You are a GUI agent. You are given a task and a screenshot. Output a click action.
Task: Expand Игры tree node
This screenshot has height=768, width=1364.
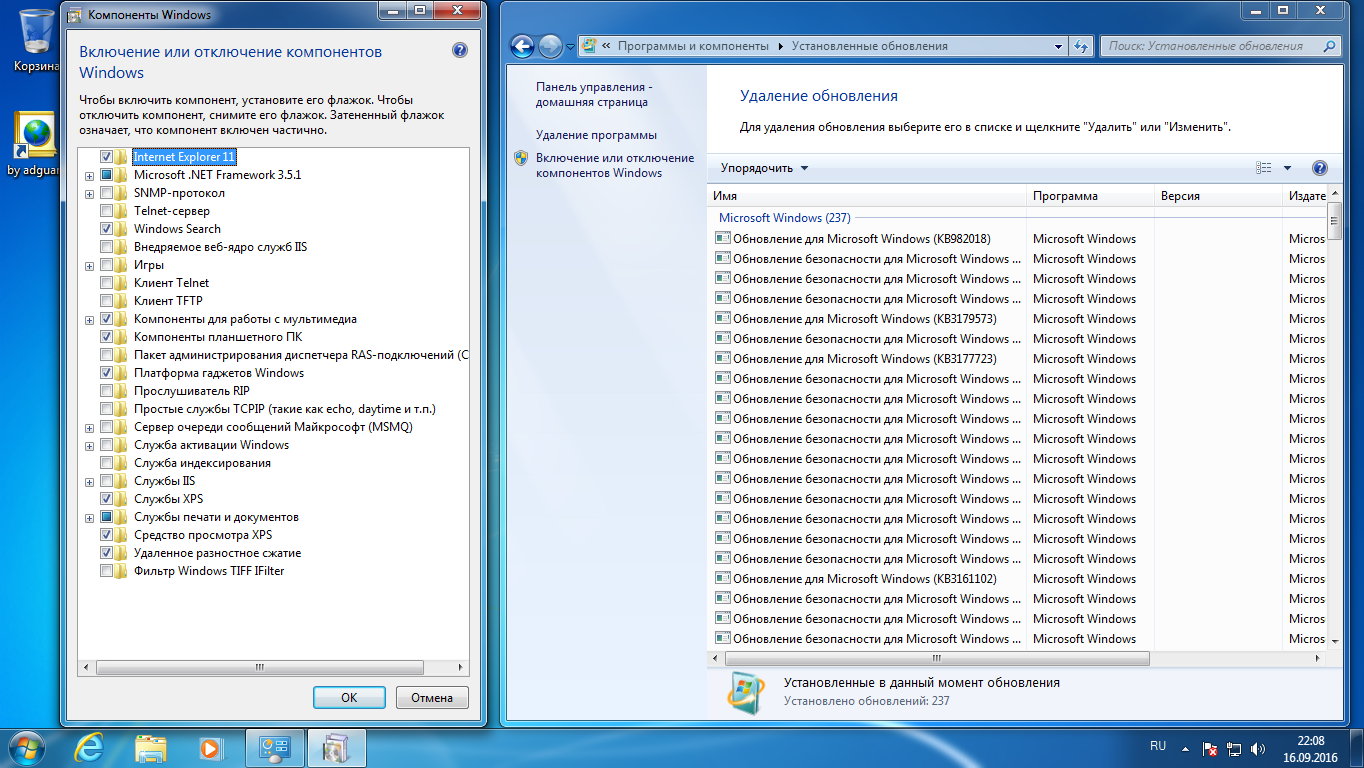(89, 266)
